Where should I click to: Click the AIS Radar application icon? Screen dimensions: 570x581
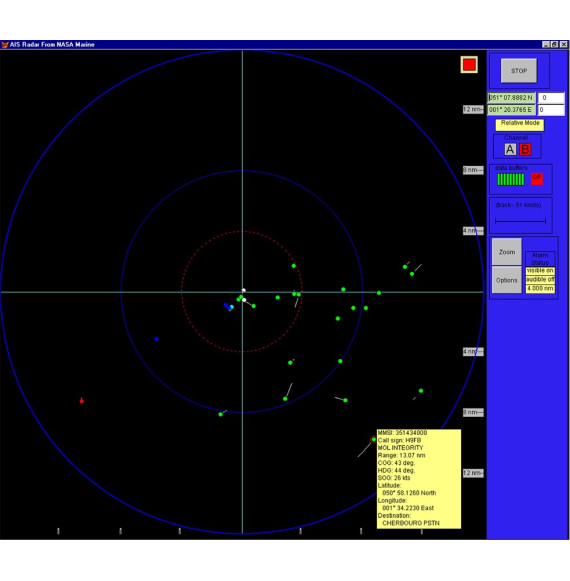pos(5,45)
